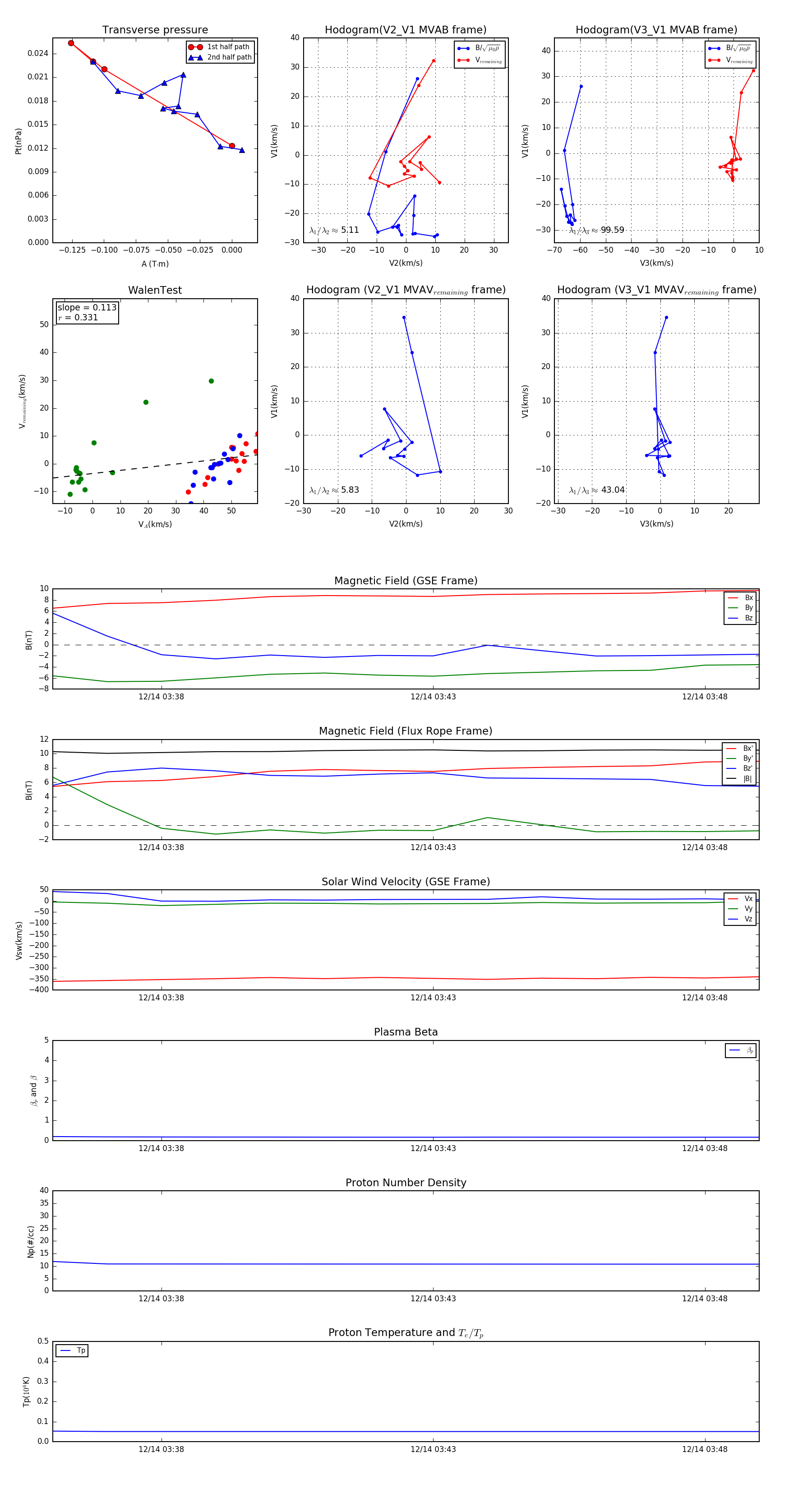Click '12/14 03:43' tick under Plasma Beta plot
This screenshot has height=1489, width=812.
(x=433, y=1148)
